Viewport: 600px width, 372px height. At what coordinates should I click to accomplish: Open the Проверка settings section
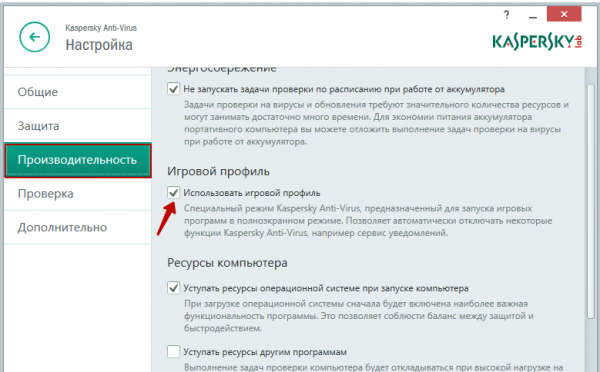[78, 194]
